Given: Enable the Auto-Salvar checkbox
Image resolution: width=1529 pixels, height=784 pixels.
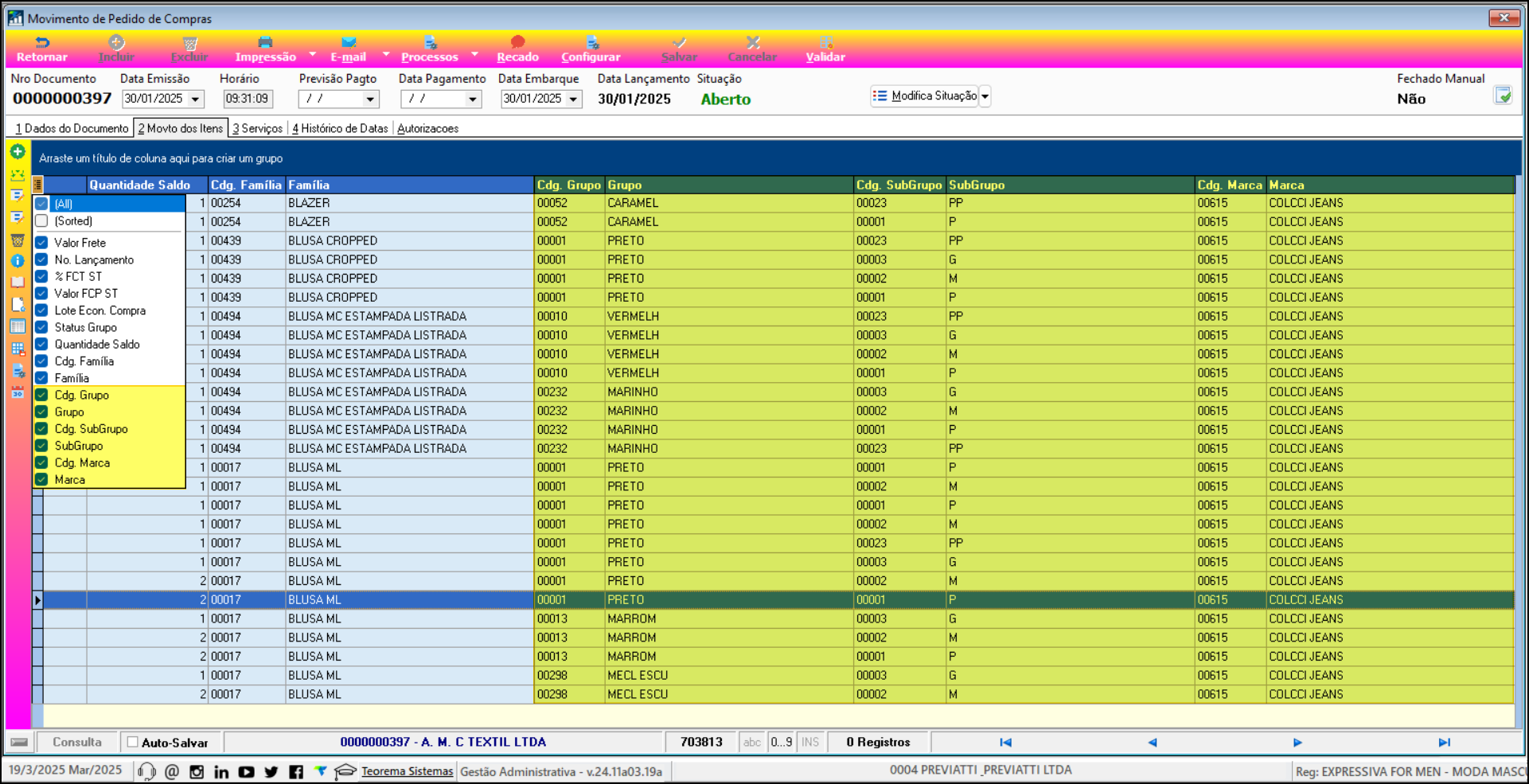Looking at the screenshot, I should 132,742.
